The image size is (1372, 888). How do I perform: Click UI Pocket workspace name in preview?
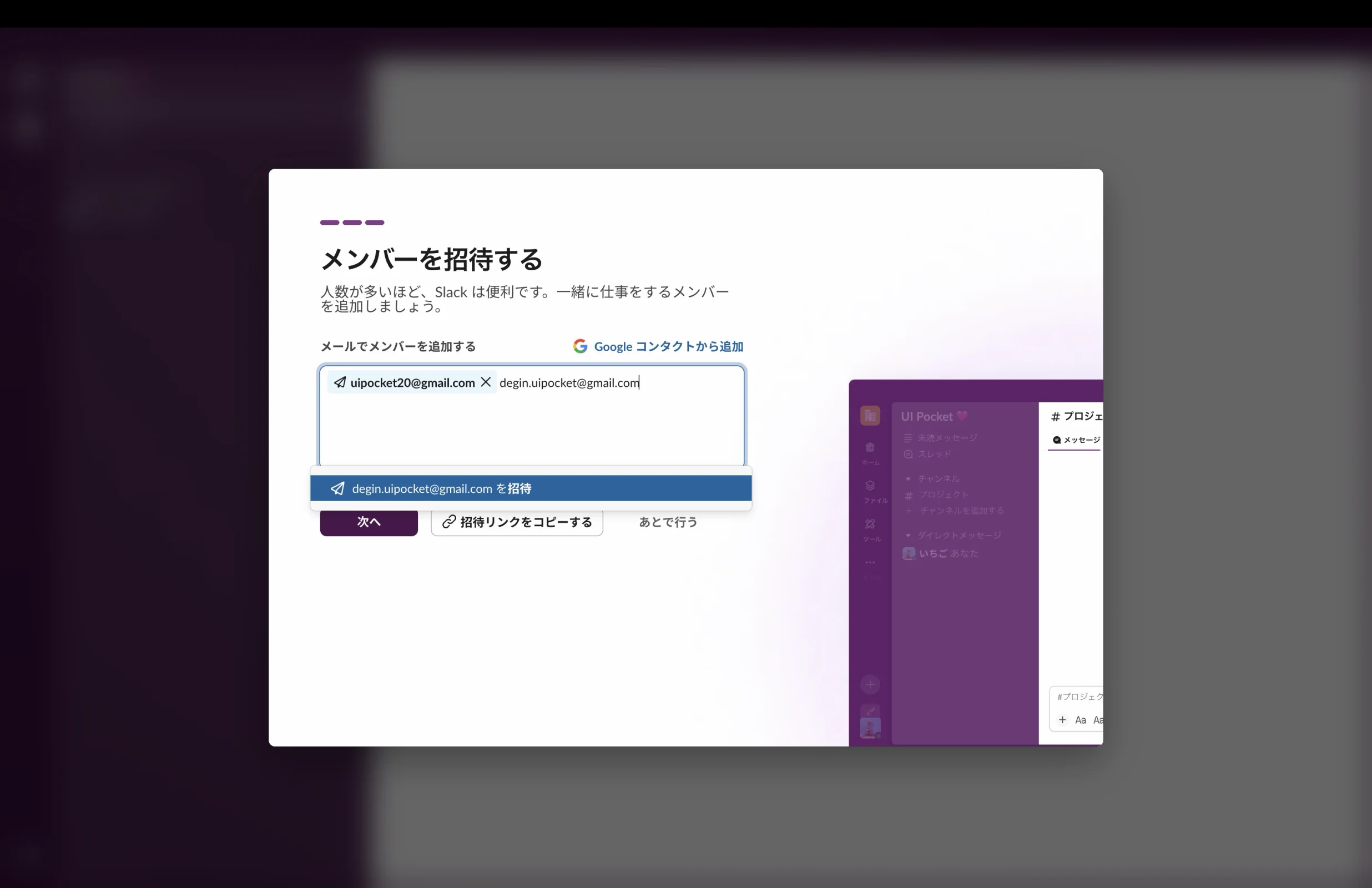(926, 416)
